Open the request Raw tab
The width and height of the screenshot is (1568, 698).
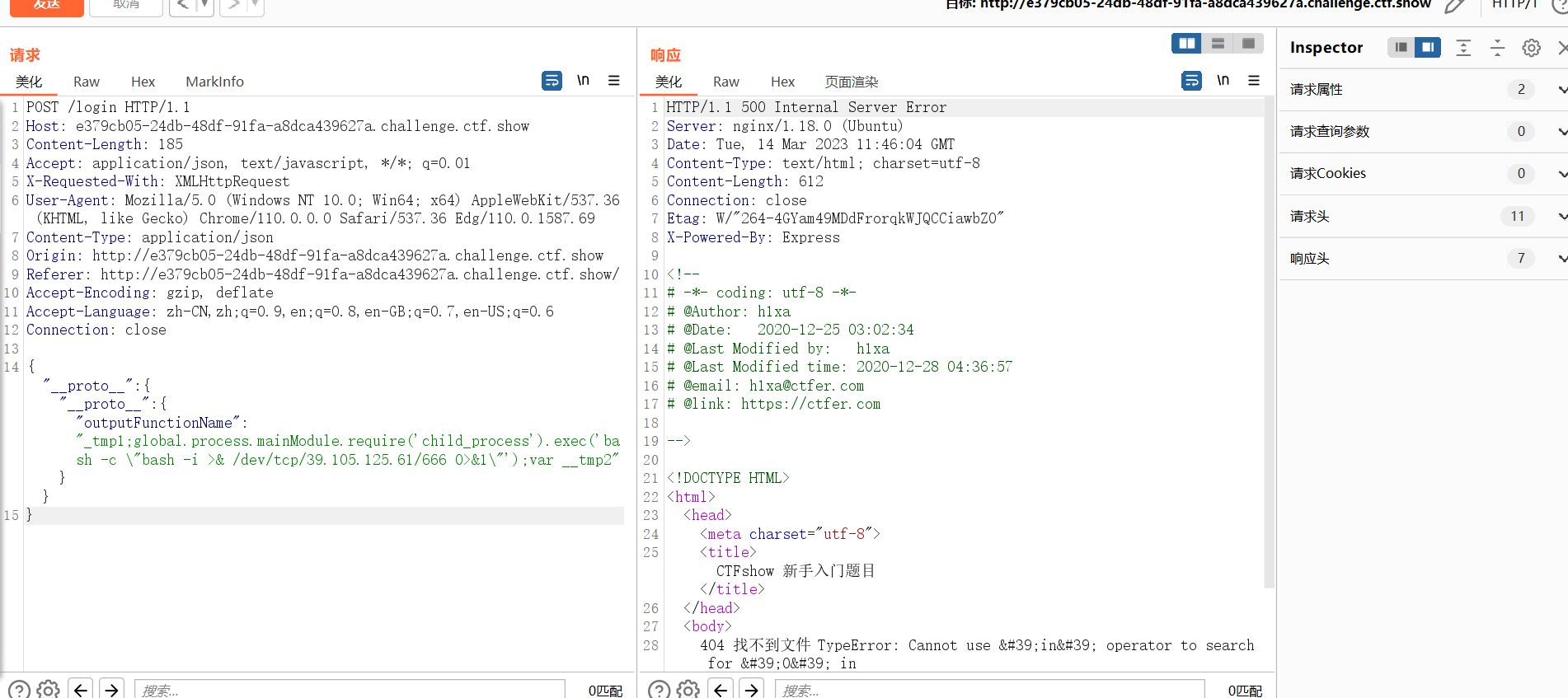87,82
